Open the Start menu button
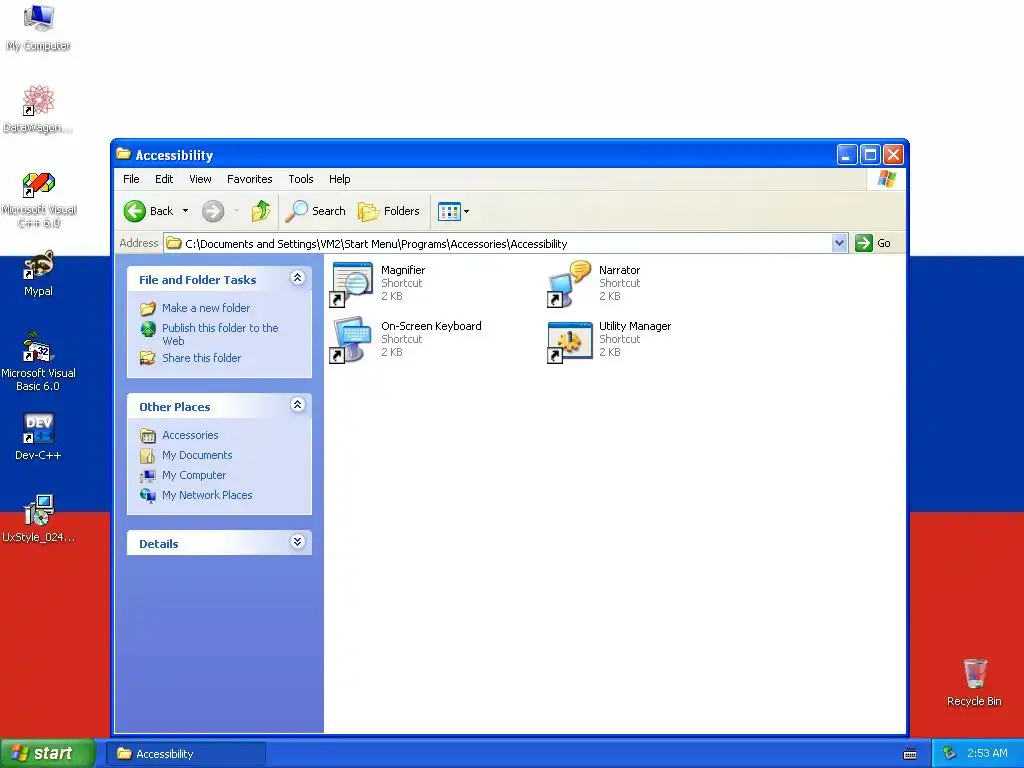The width and height of the screenshot is (1024, 768). coord(48,753)
